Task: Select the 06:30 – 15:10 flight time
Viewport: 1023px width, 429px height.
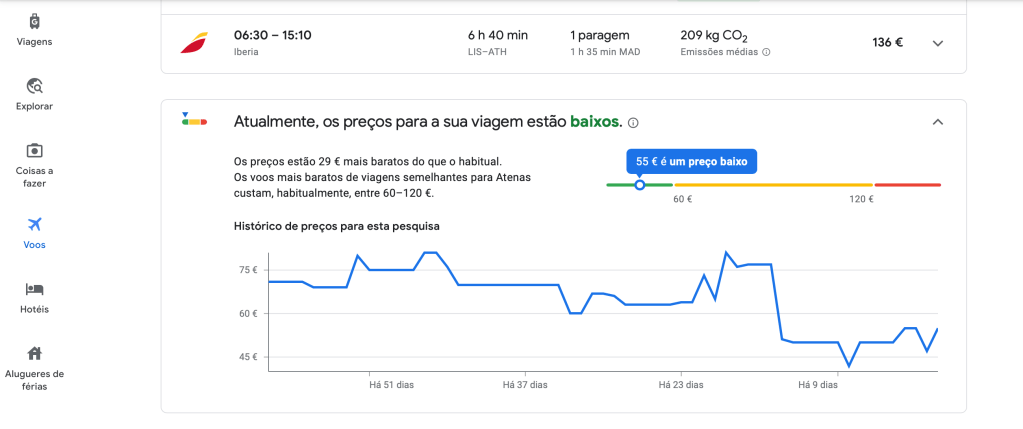Action: [x=272, y=35]
